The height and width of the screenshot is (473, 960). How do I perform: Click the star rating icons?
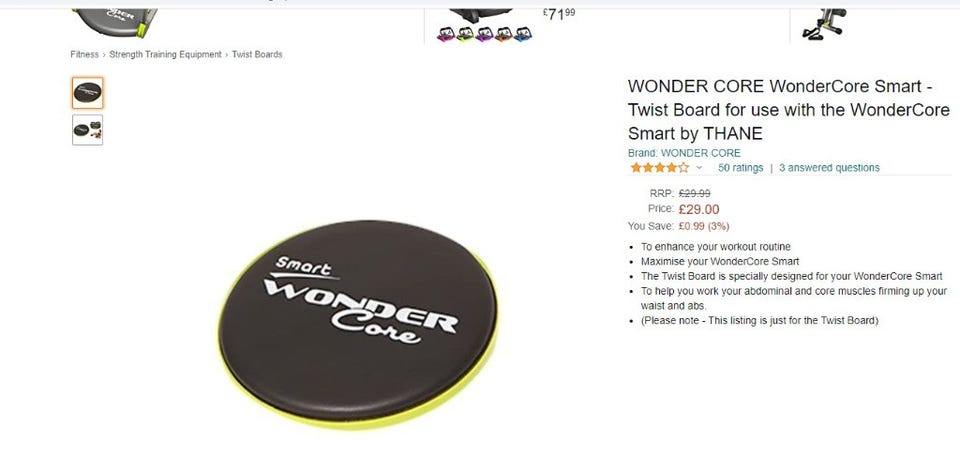(659, 168)
